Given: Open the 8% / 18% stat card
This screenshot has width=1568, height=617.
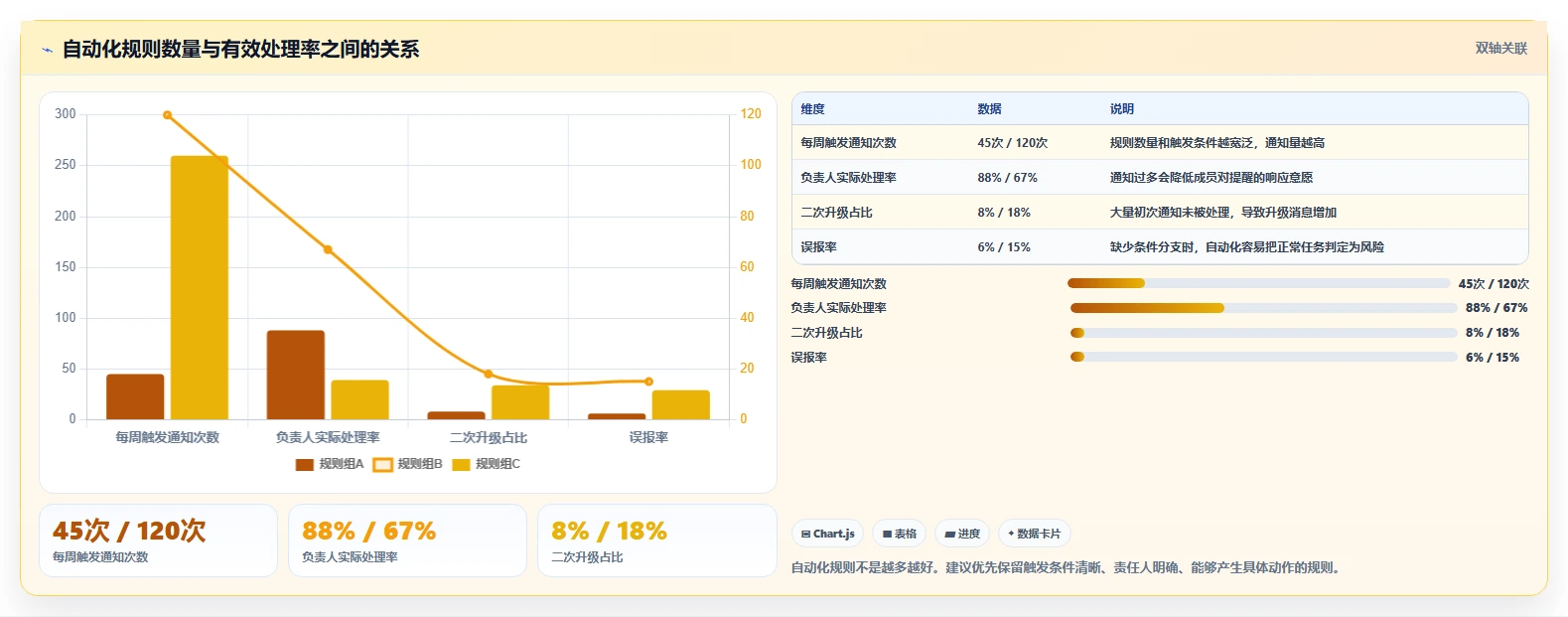Looking at the screenshot, I should (x=656, y=540).
